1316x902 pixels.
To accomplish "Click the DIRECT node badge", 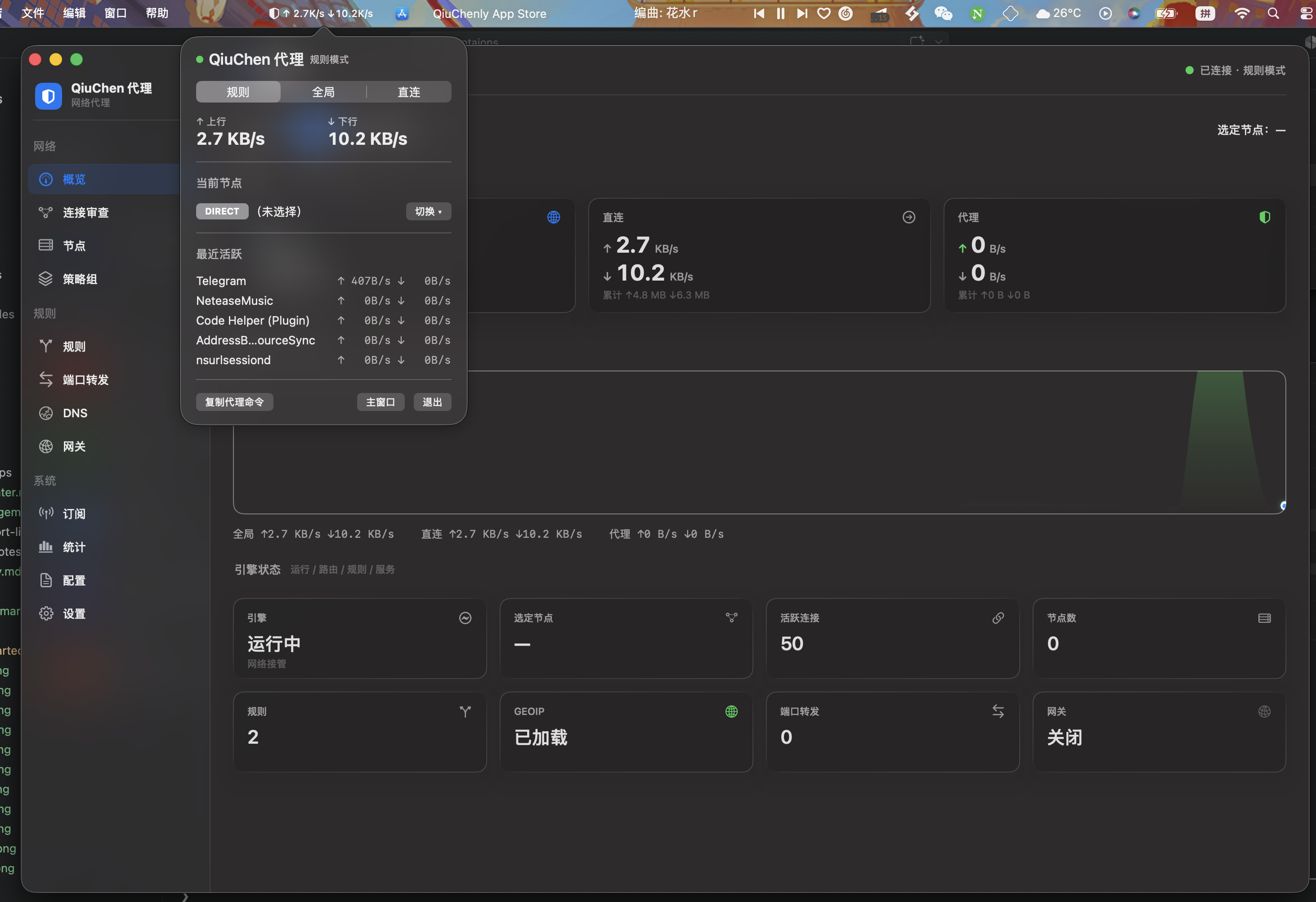I will click(222, 211).
